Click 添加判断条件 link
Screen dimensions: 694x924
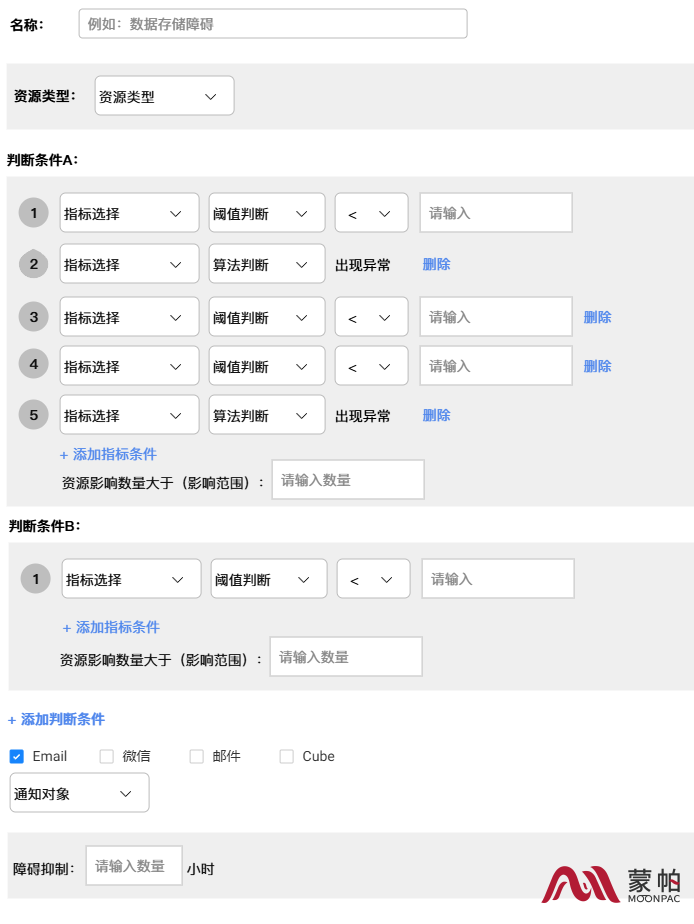(x=56, y=719)
